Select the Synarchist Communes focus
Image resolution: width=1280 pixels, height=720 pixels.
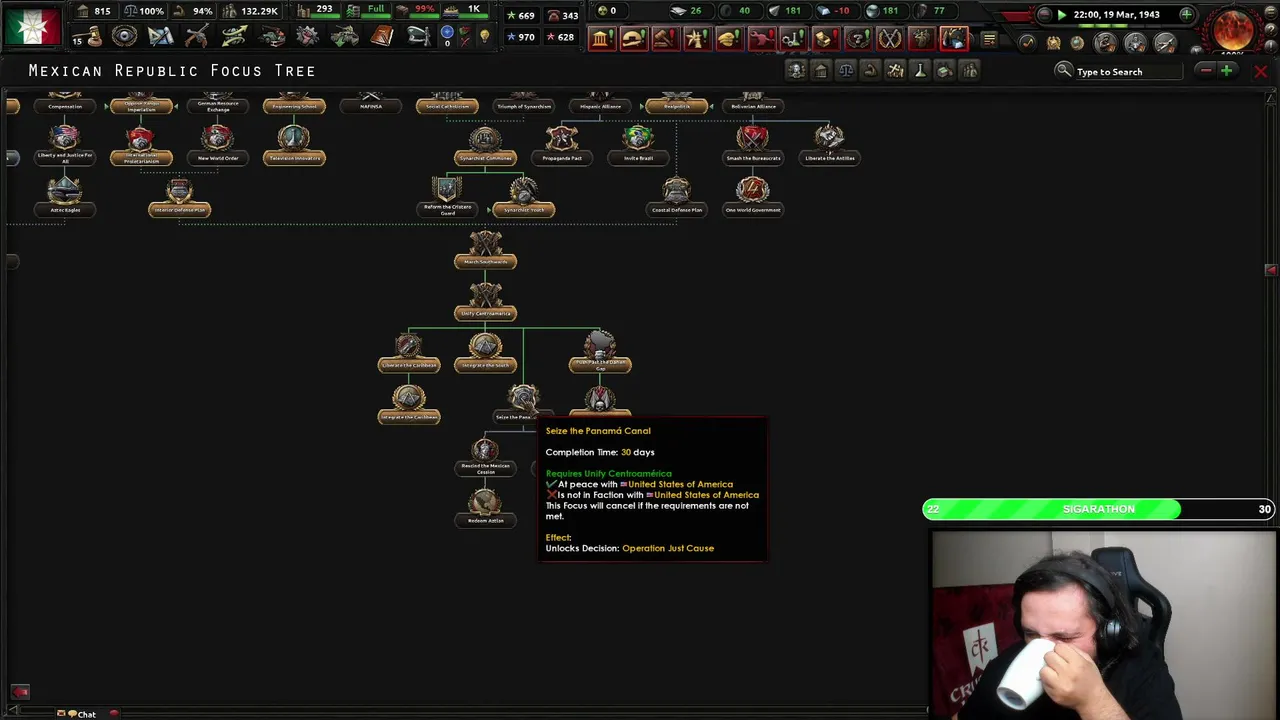pyautogui.click(x=485, y=145)
